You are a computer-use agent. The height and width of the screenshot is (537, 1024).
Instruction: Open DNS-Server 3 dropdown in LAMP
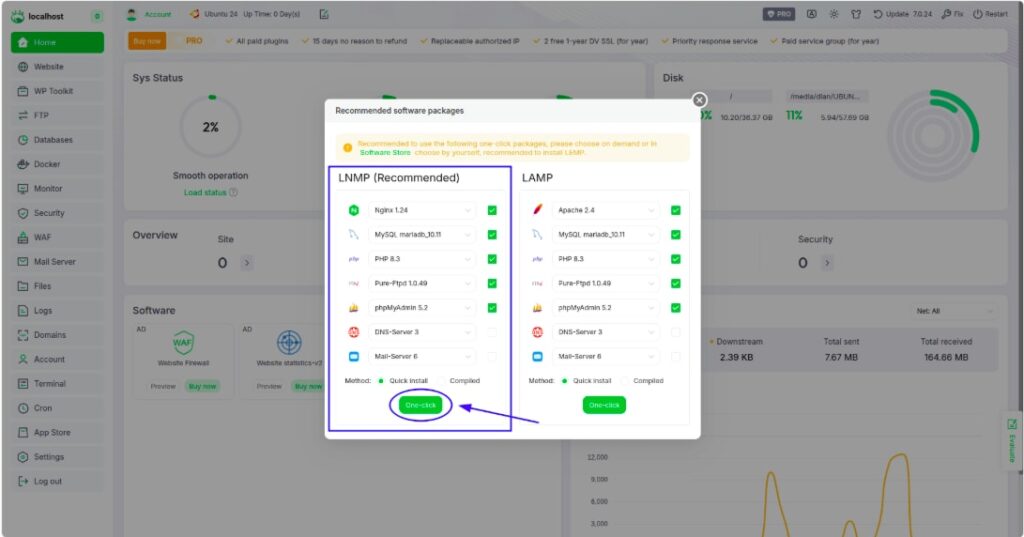point(605,332)
